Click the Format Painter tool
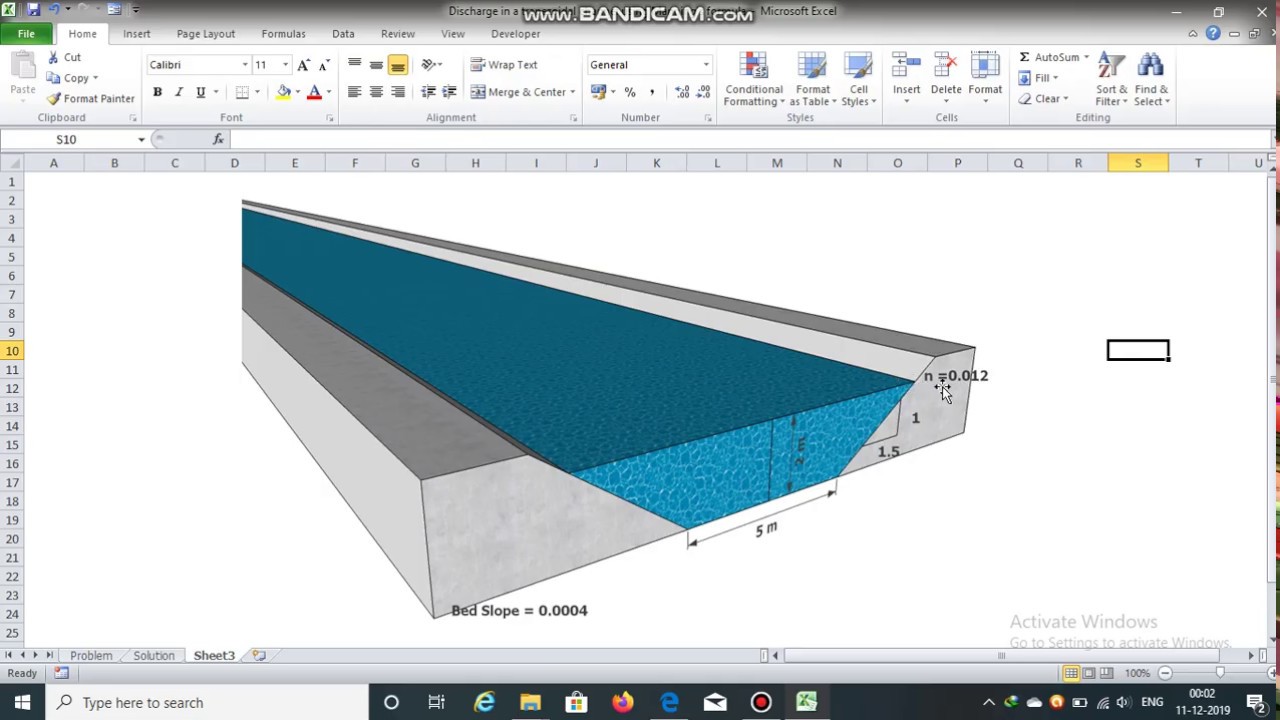1280x720 pixels. pos(91,99)
